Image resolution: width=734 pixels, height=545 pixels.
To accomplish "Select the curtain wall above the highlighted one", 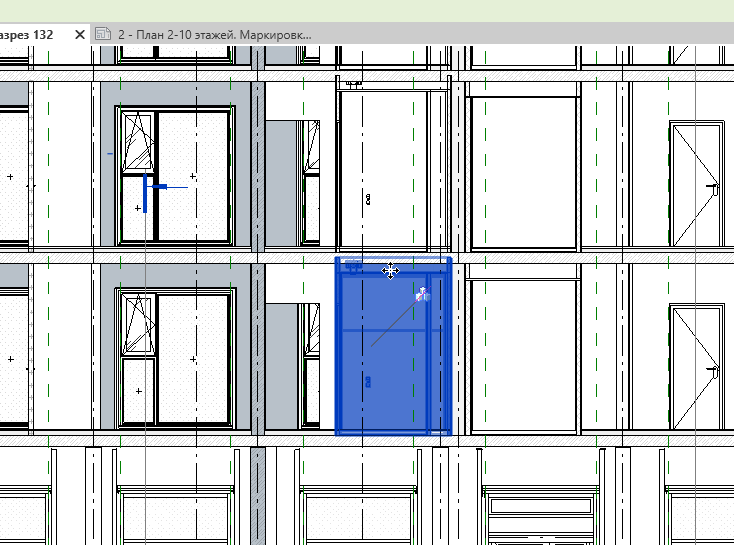I will 393,164.
